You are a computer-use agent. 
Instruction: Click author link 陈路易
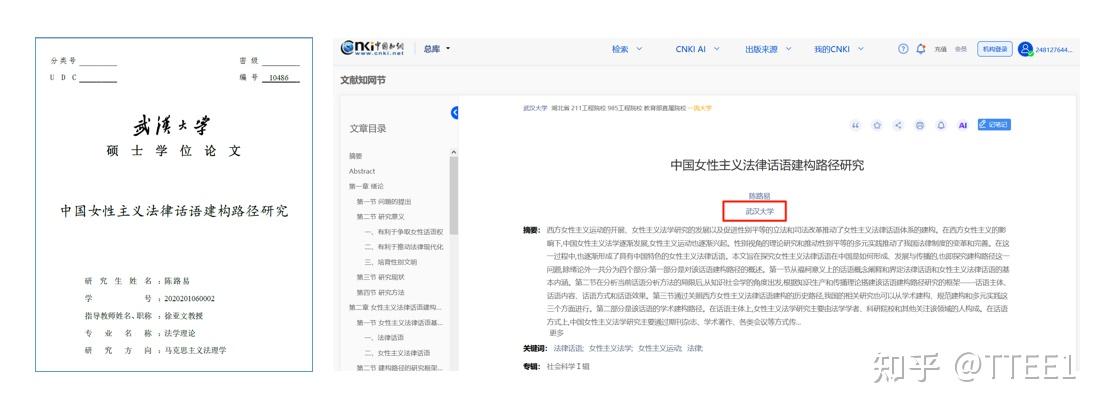click(759, 195)
